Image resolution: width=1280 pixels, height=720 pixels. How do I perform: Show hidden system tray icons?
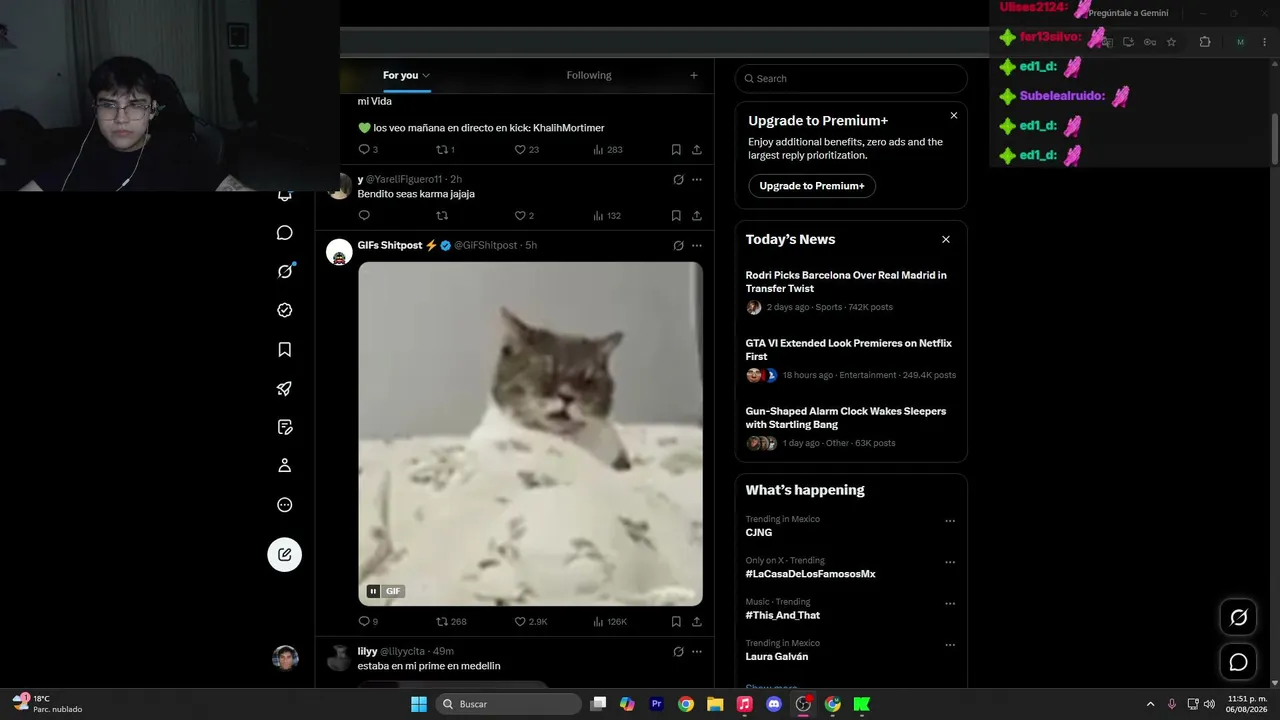click(1150, 704)
